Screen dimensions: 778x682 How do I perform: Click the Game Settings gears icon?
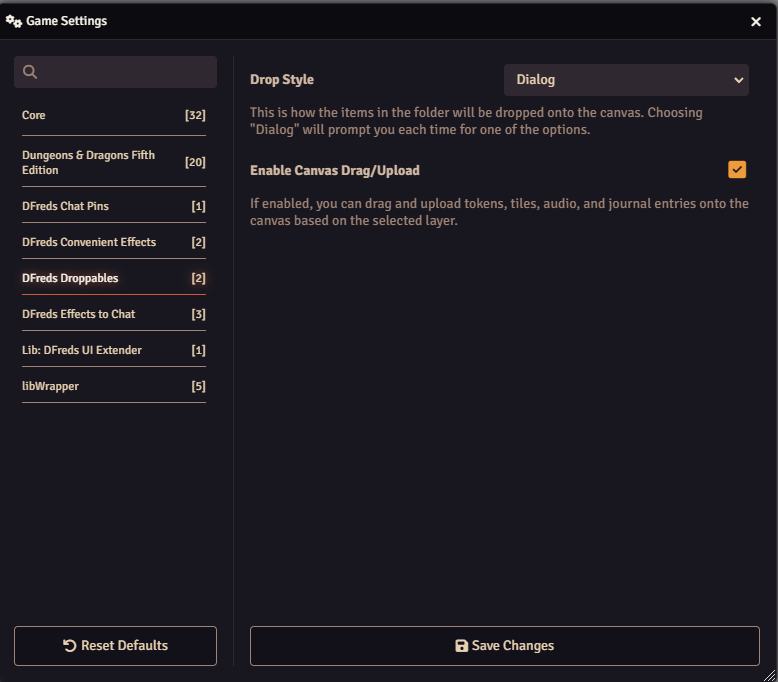click(14, 20)
